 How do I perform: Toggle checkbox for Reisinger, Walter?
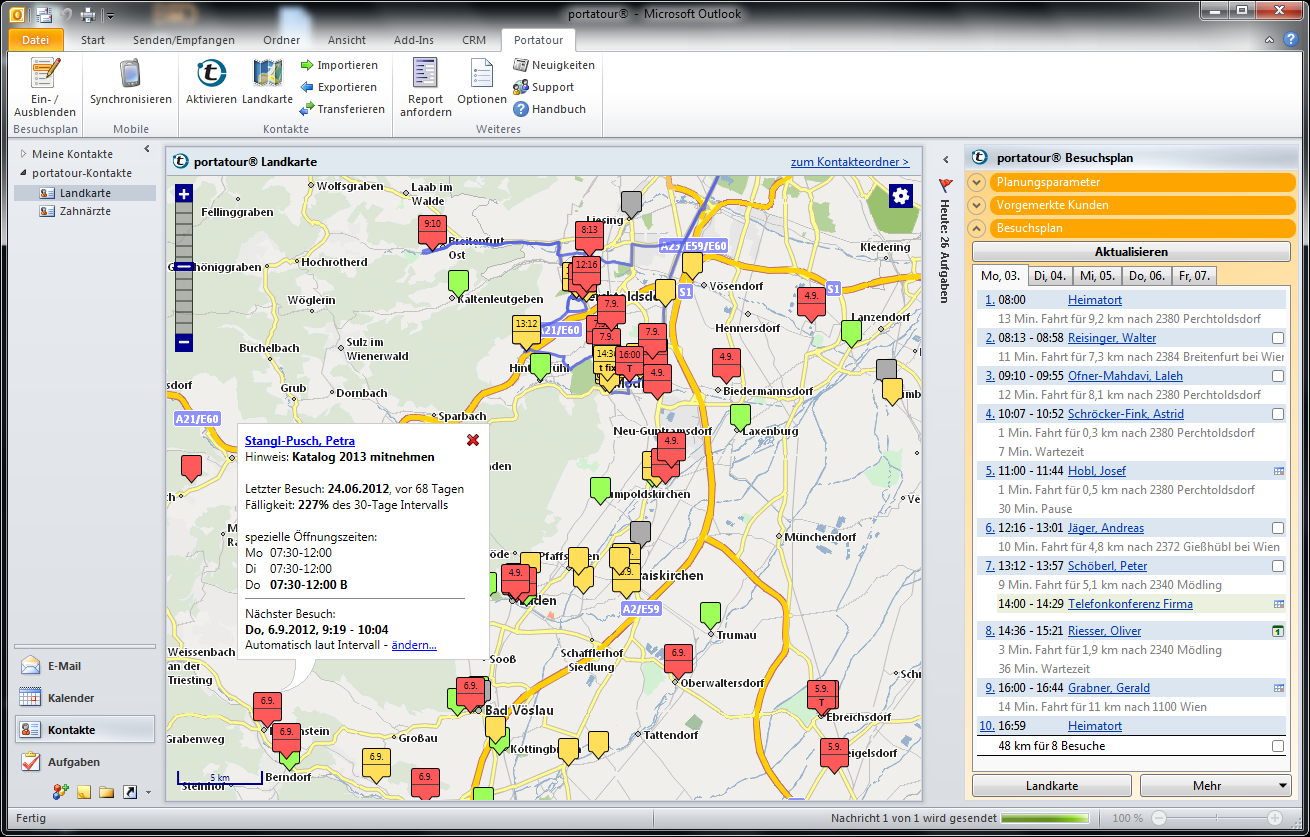[1278, 338]
